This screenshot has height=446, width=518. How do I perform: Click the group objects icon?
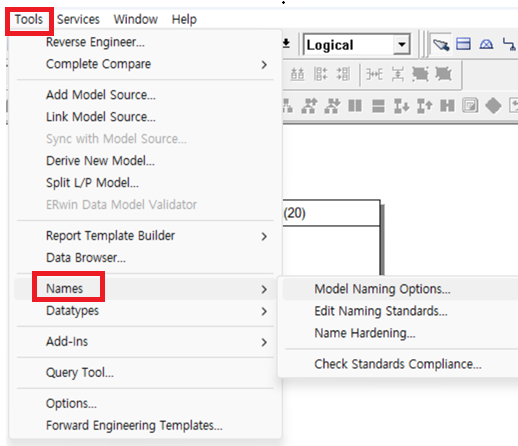pyautogui.click(x=420, y=74)
